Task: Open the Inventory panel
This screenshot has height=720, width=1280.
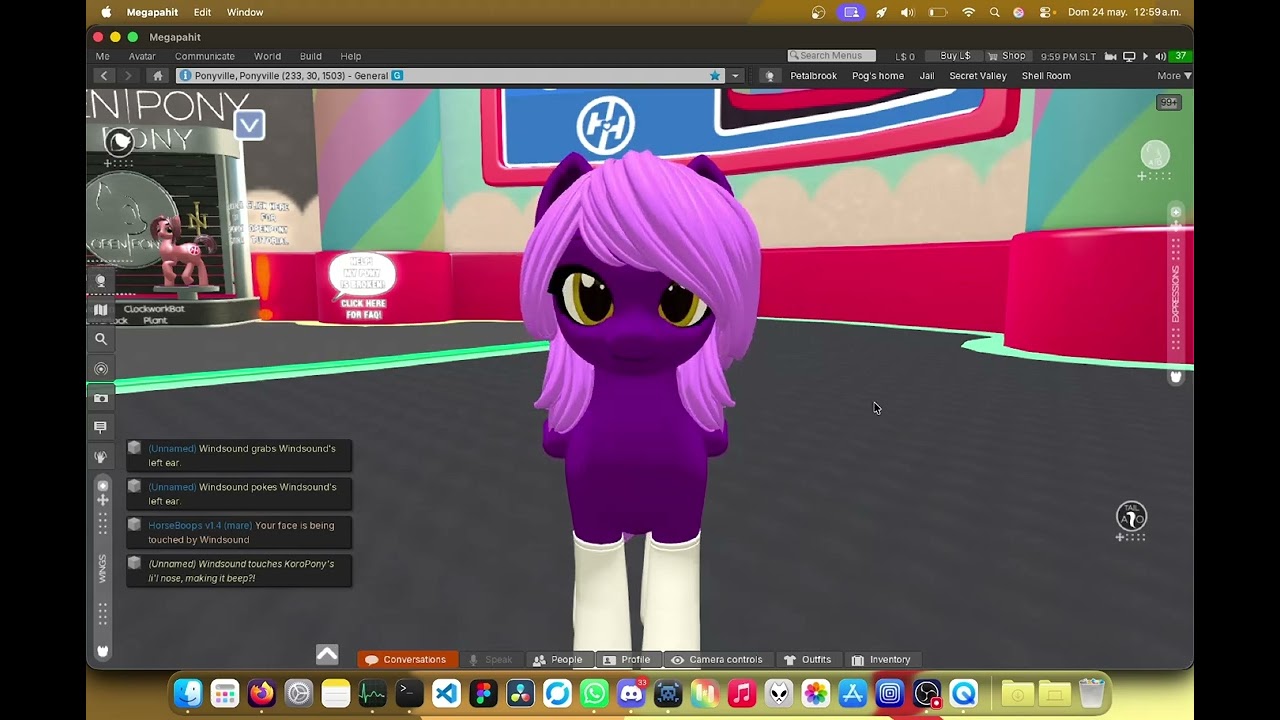Action: click(x=881, y=660)
